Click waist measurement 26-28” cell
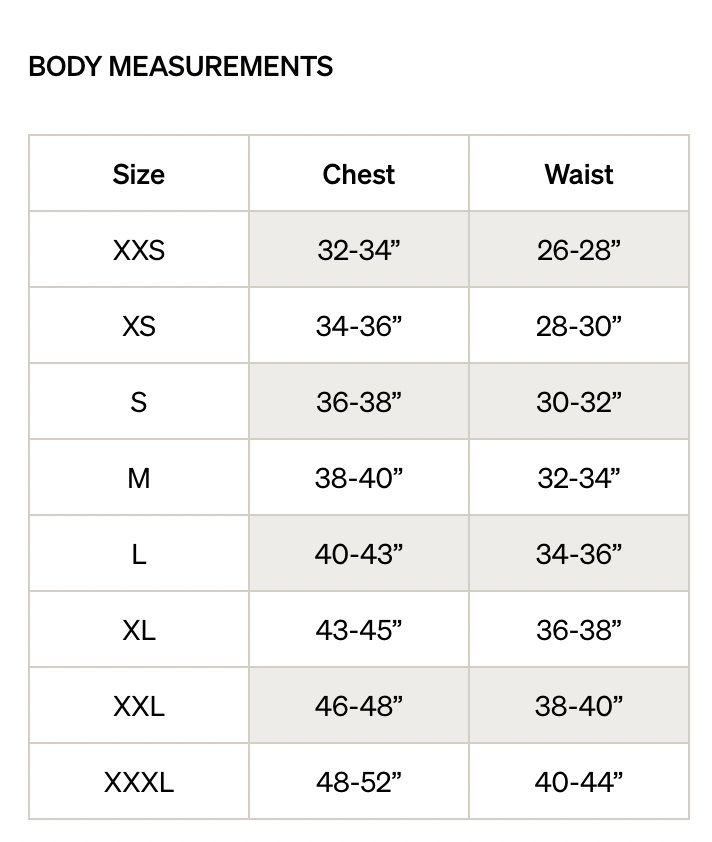This screenshot has height=842, width=712. pos(579,250)
